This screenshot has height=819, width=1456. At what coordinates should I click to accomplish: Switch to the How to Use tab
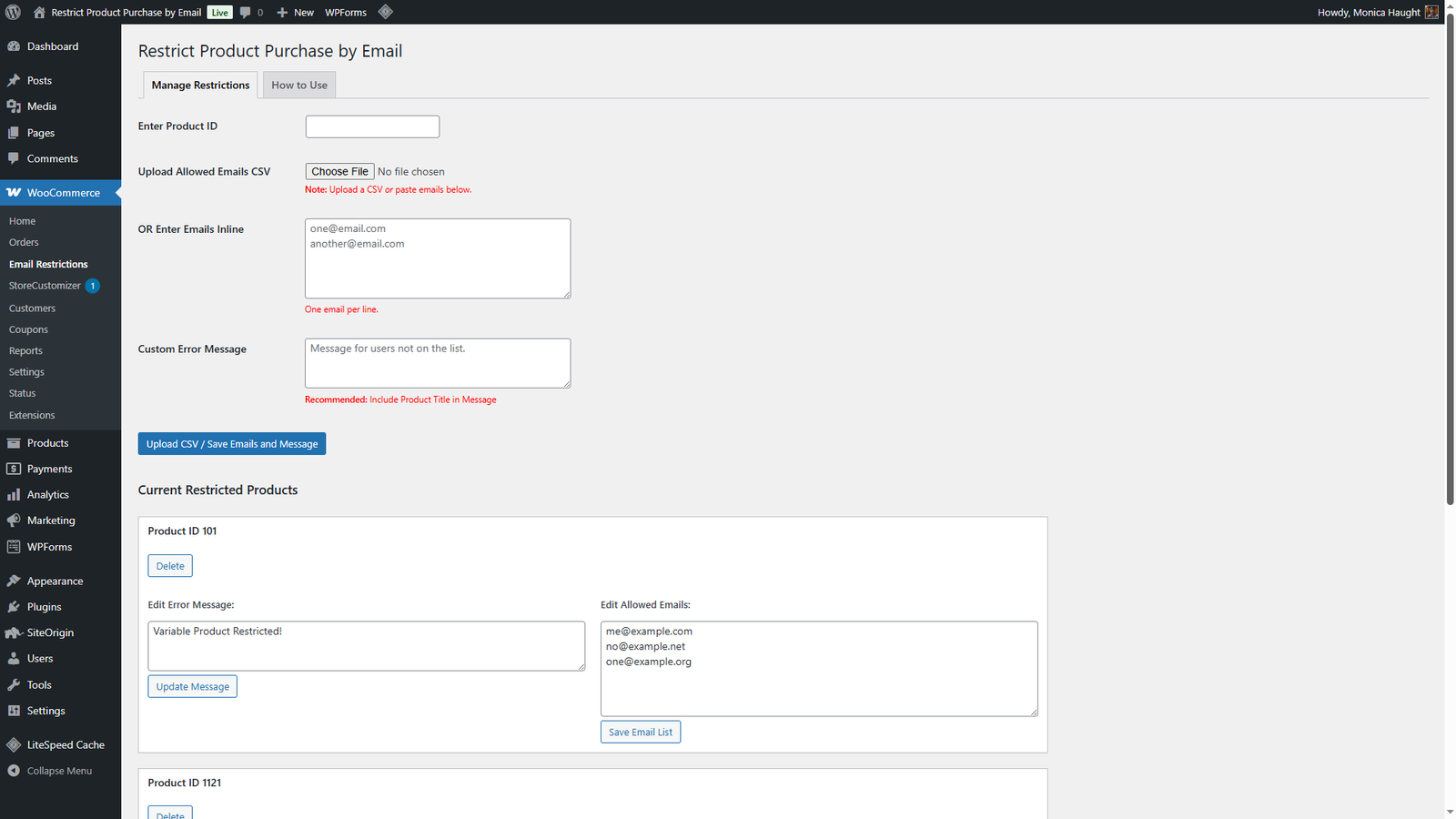(x=298, y=86)
